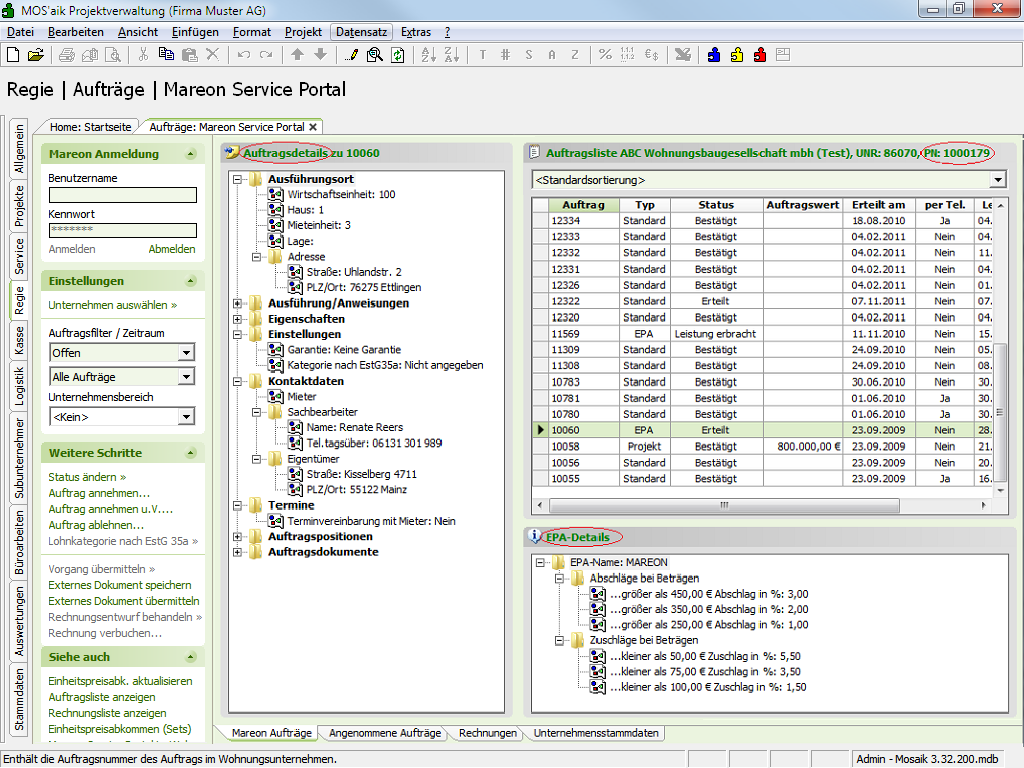1024x768 pixels.
Task: Click 'Auftrag annehmen…' link
Action: [99, 494]
